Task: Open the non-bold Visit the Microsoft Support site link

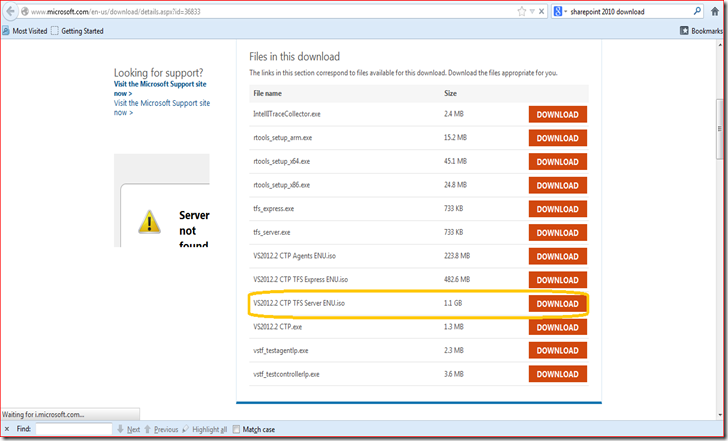Action: pos(162,108)
